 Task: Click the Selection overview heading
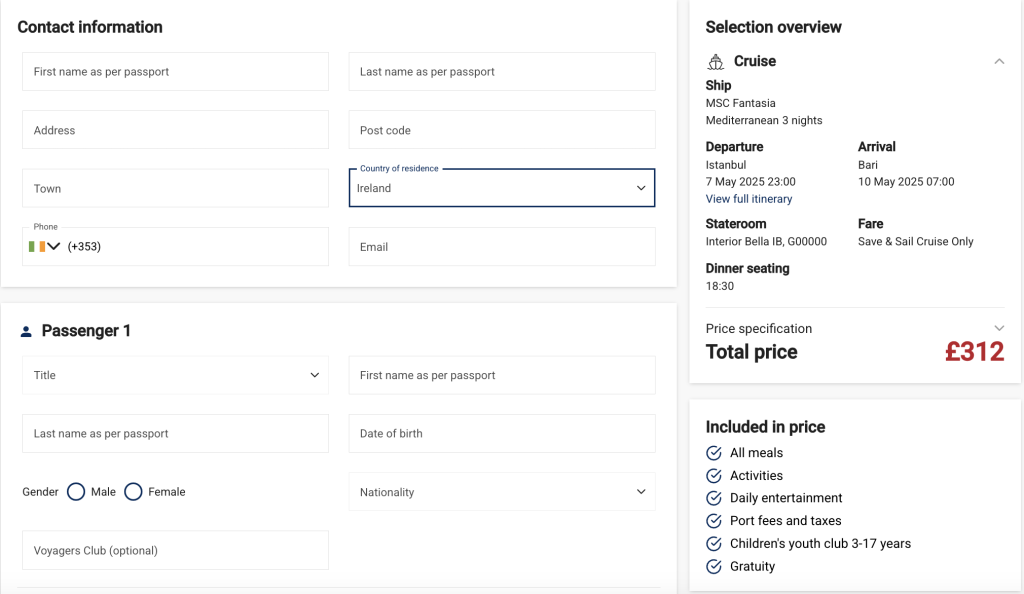pyautogui.click(x=773, y=27)
